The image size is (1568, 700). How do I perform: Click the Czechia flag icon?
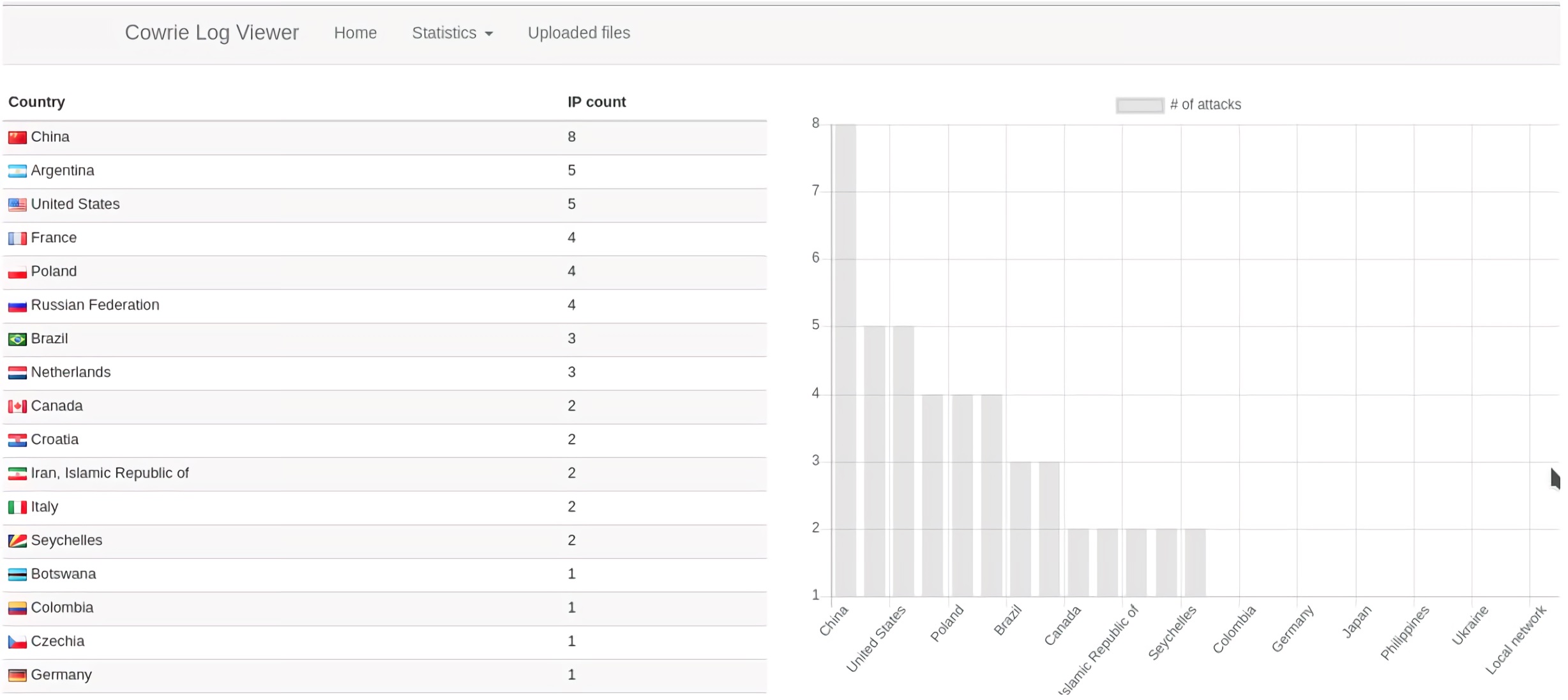(x=17, y=641)
